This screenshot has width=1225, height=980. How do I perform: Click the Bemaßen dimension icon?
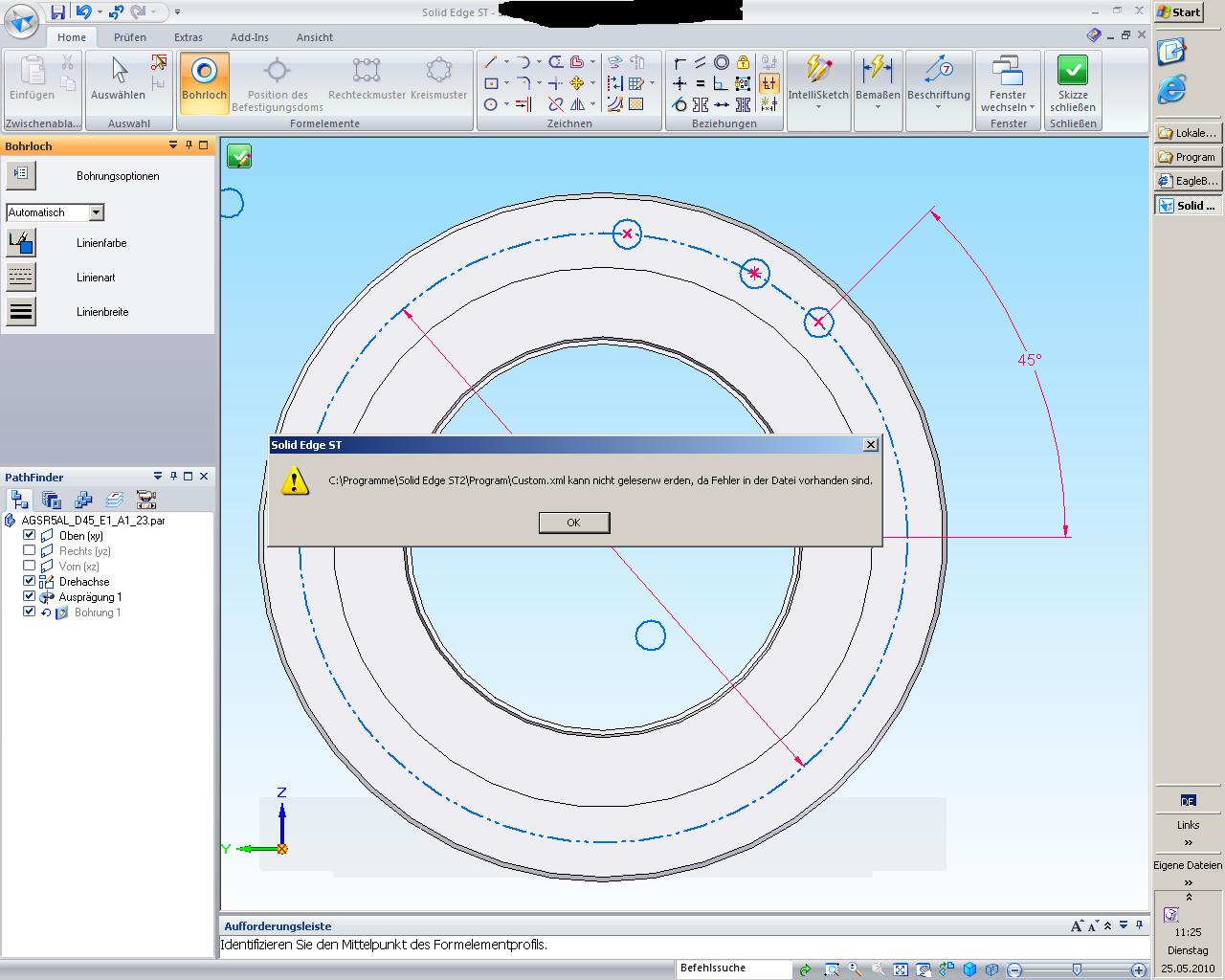878,70
